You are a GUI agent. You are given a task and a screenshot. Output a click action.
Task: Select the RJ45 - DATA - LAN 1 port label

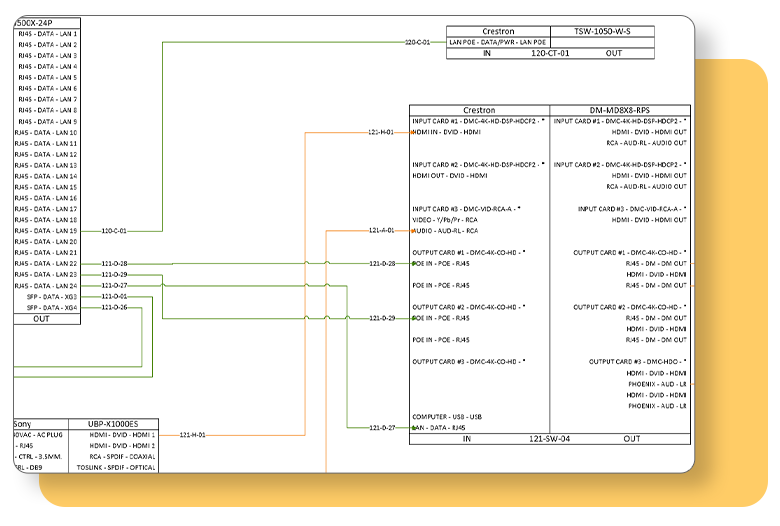[x=48, y=34]
